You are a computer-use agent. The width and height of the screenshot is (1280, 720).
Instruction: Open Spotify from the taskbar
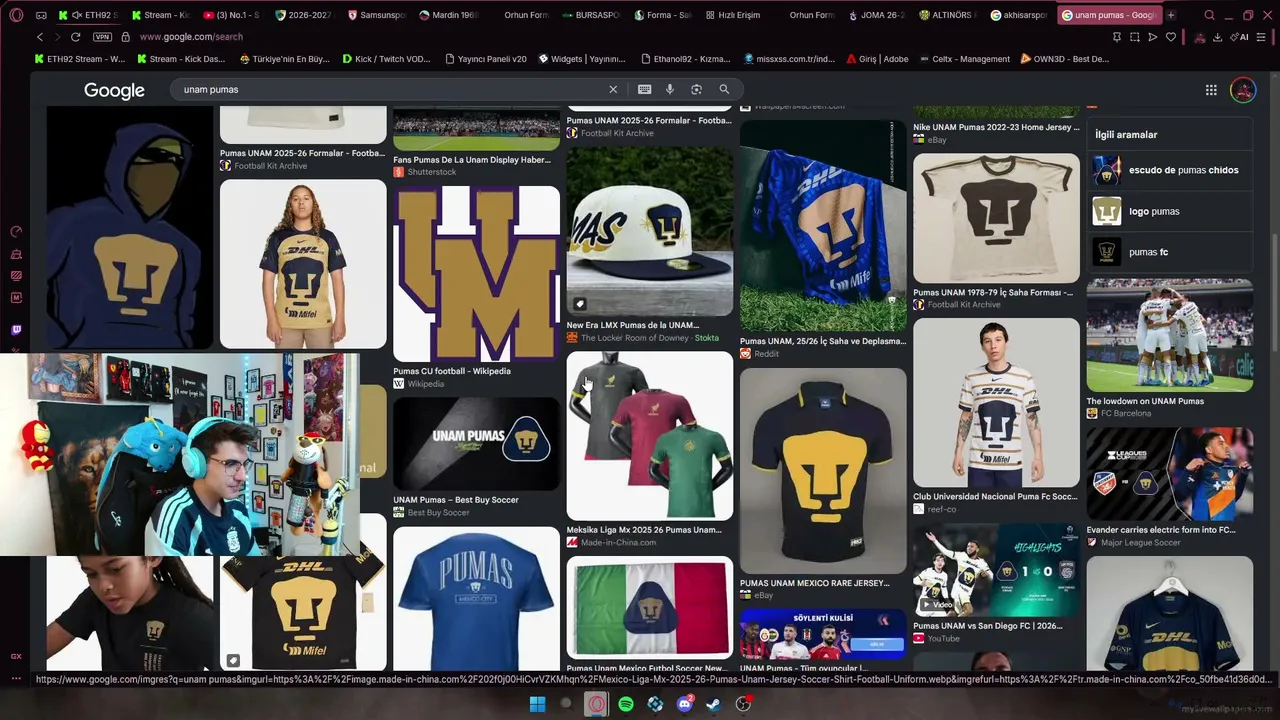(626, 704)
